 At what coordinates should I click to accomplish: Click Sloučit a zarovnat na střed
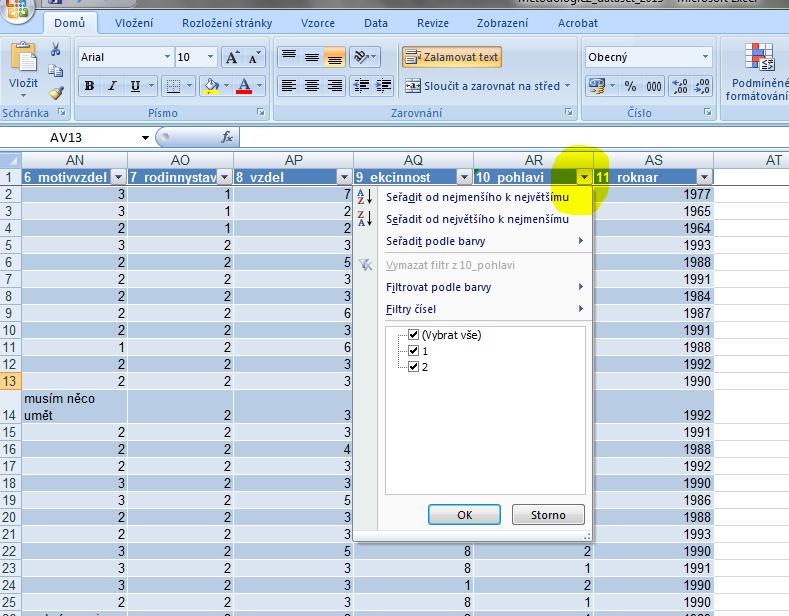(488, 86)
